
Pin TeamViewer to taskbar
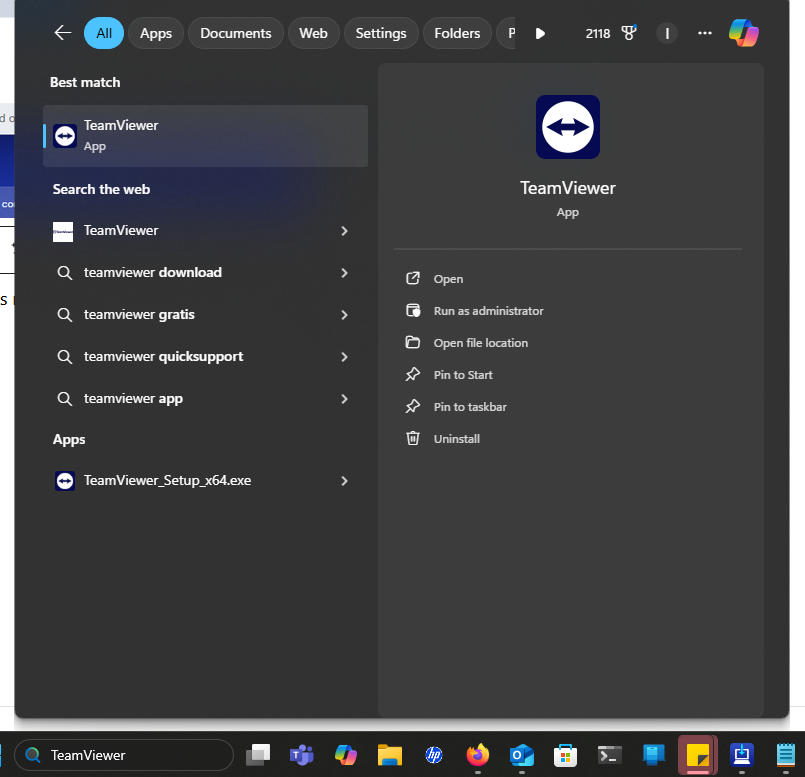pyautogui.click(x=470, y=407)
